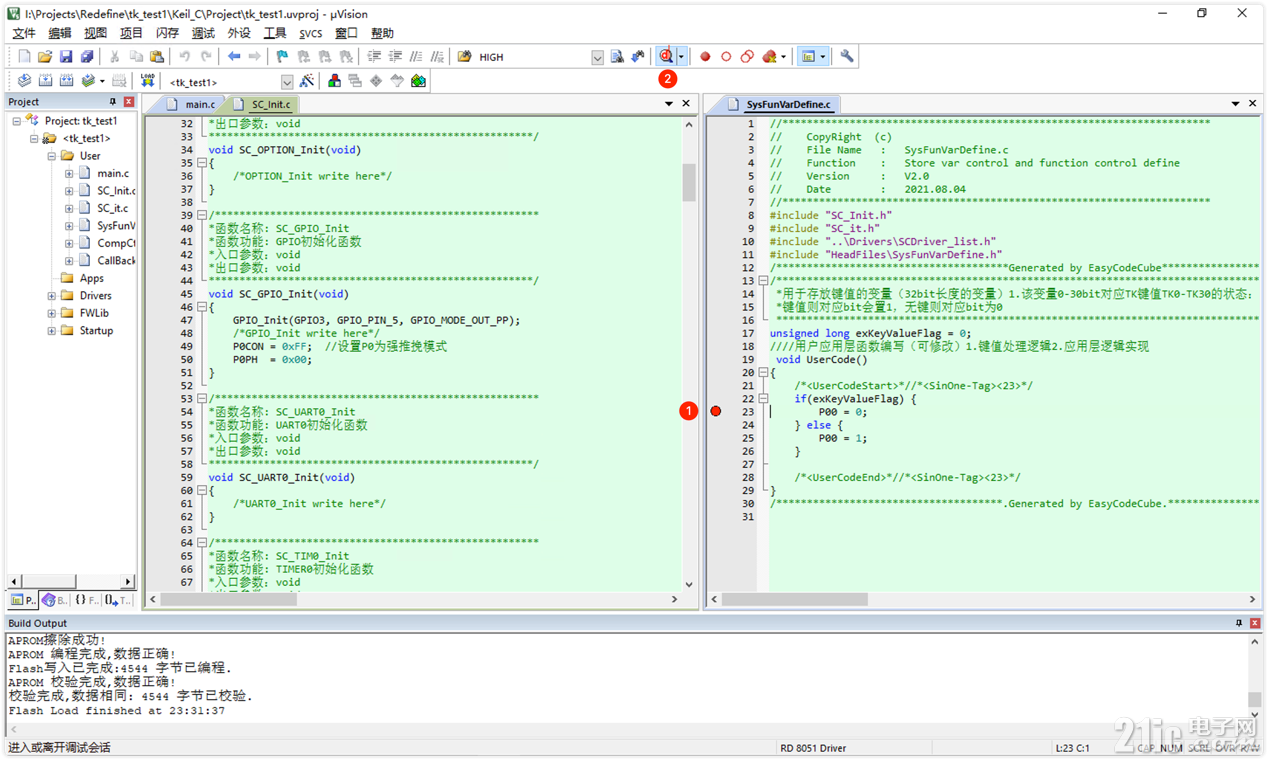Insert a breakpoint with red dot icon
This screenshot has height=760, width=1268.
point(705,57)
